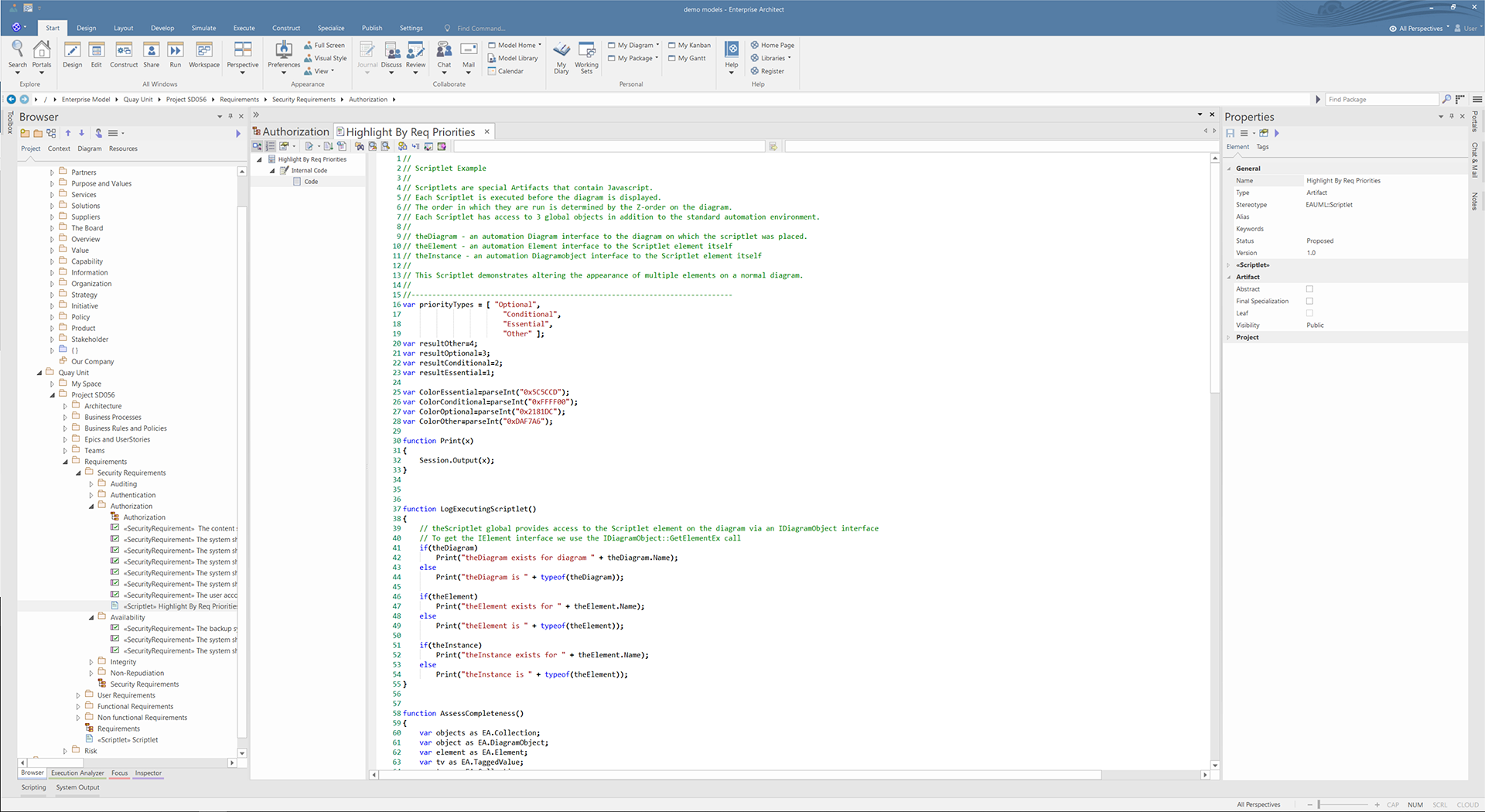Expand the Integrity folder

(91, 662)
